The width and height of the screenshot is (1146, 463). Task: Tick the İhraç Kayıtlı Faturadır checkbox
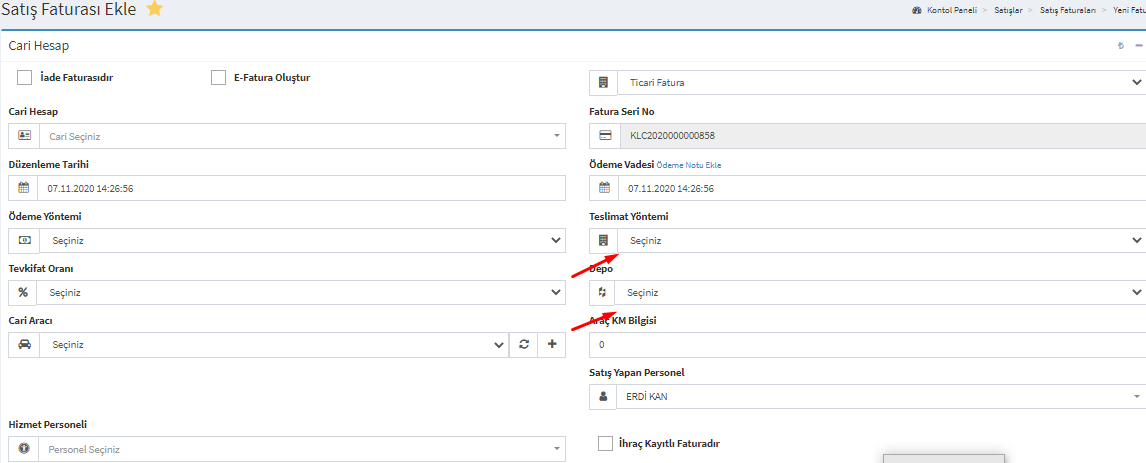(605, 443)
